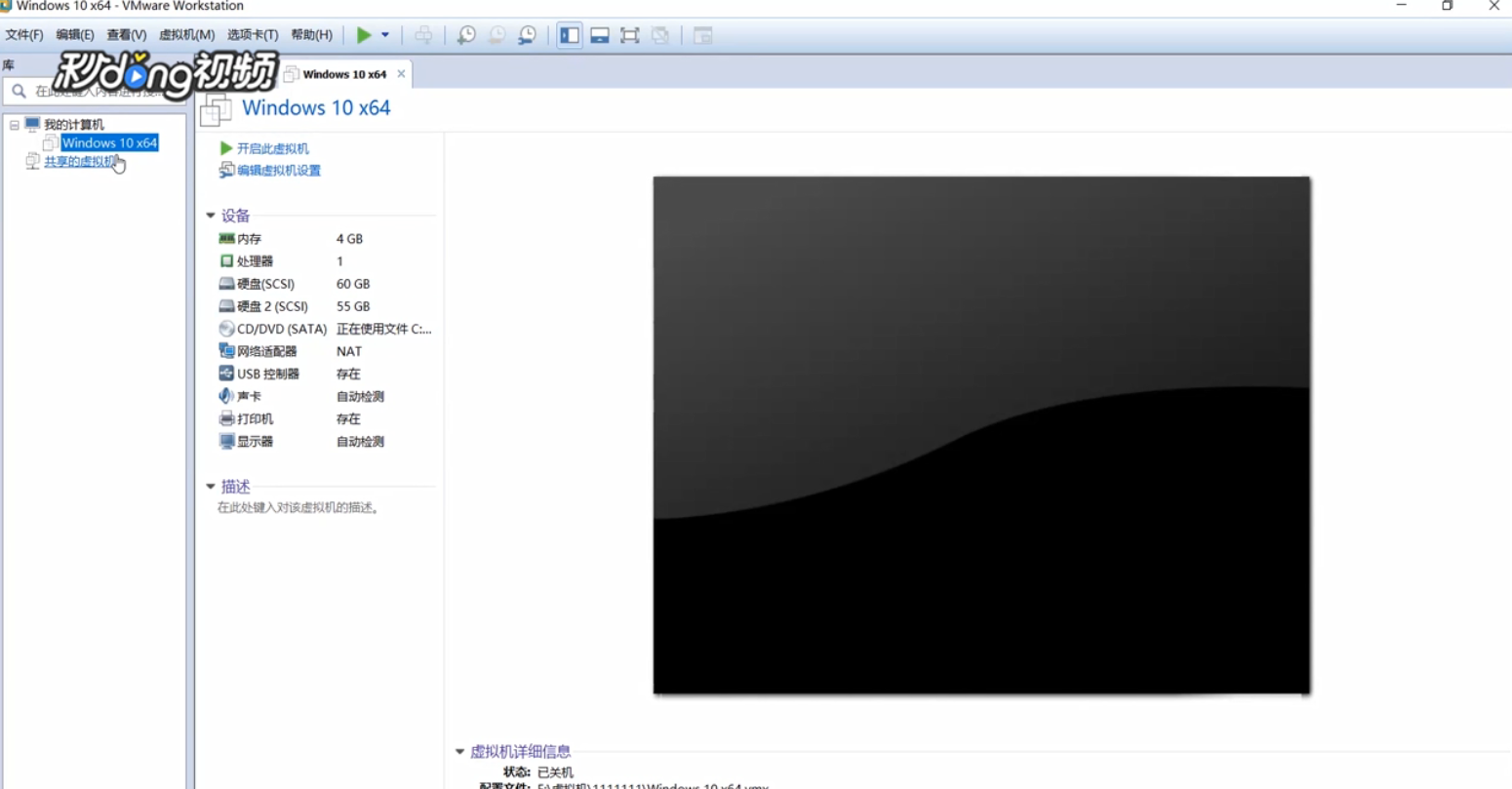Image resolution: width=1512 pixels, height=789 pixels.
Task: Click the 处理器 value 1
Action: click(339, 261)
